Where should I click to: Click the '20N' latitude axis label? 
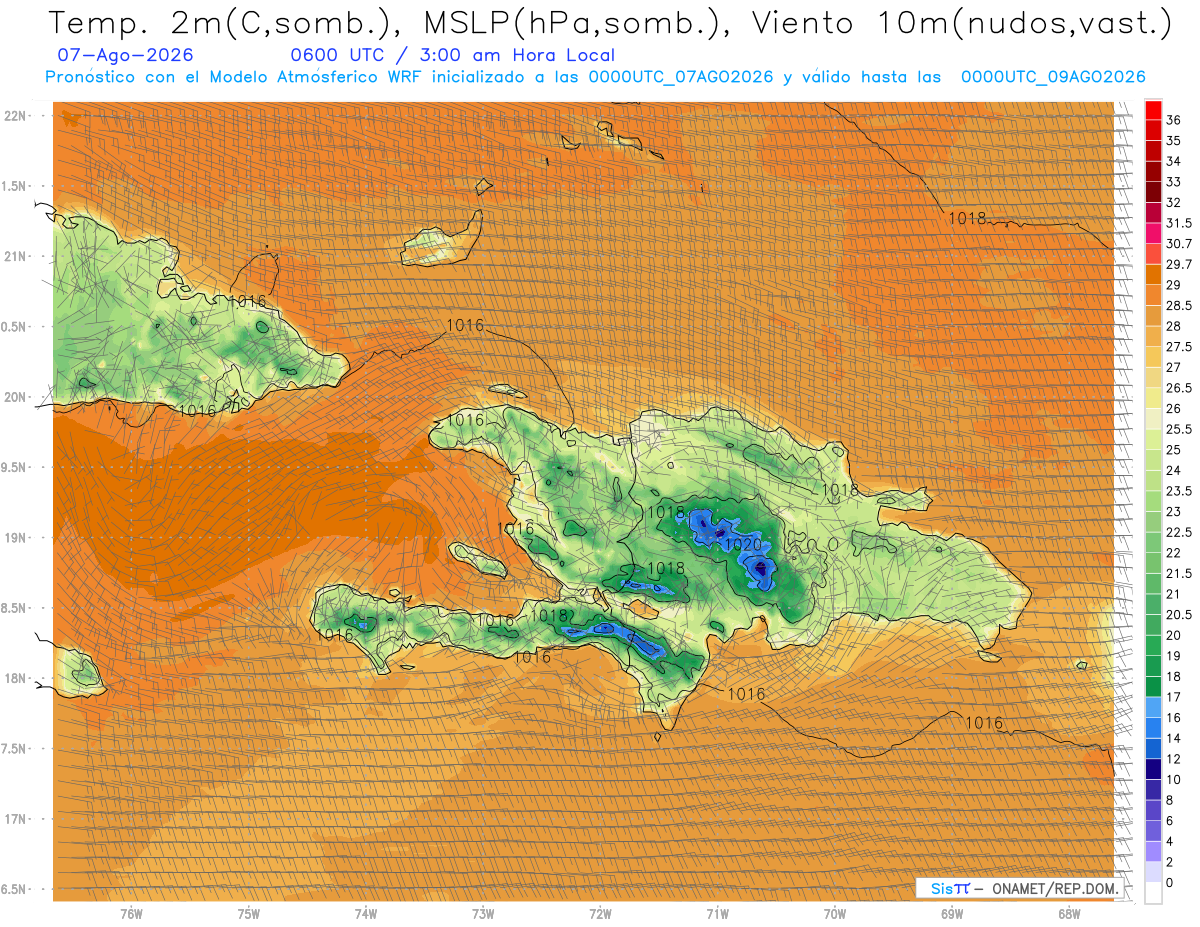point(15,397)
